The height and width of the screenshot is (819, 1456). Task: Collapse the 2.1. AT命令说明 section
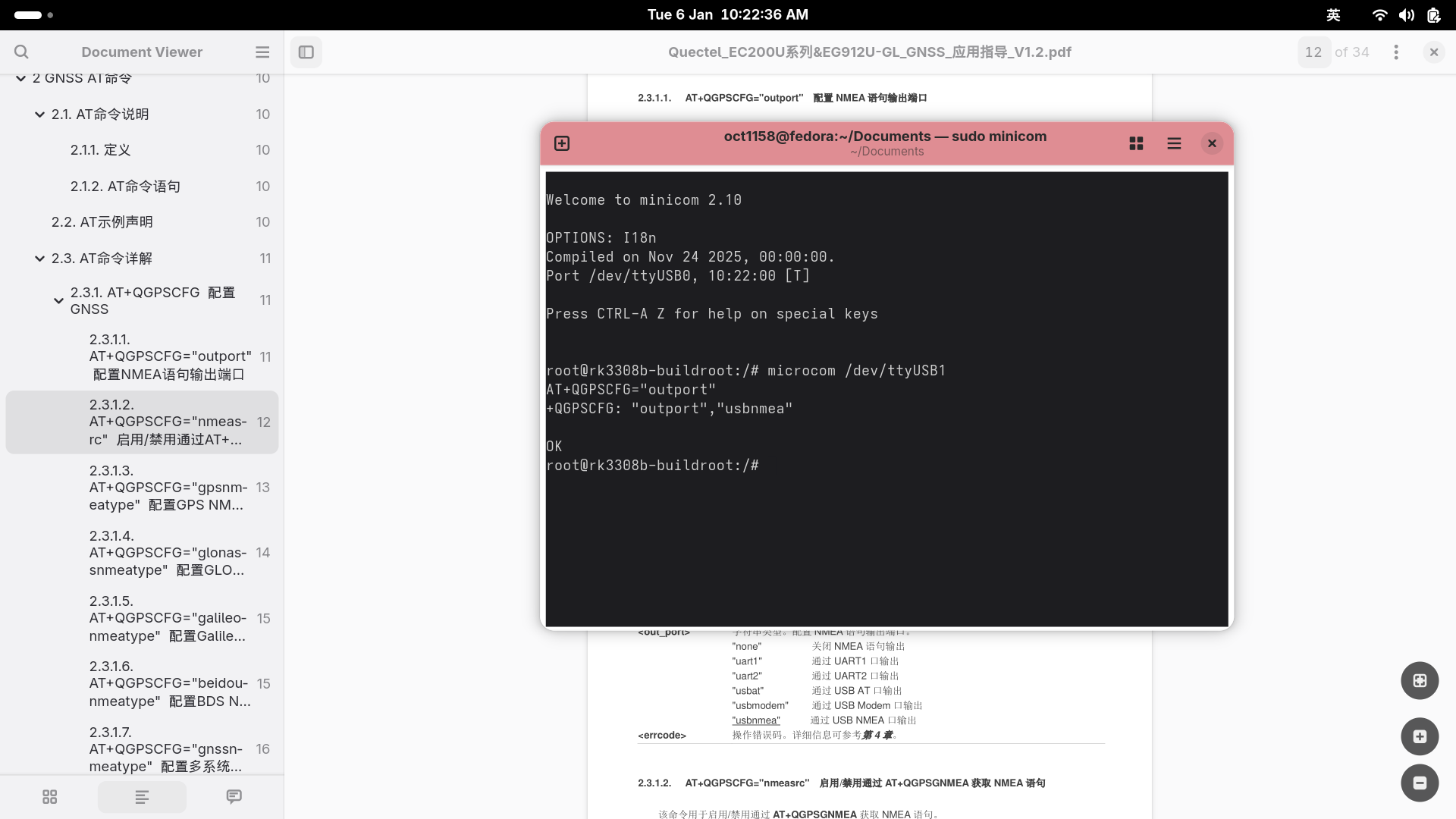click(x=39, y=115)
